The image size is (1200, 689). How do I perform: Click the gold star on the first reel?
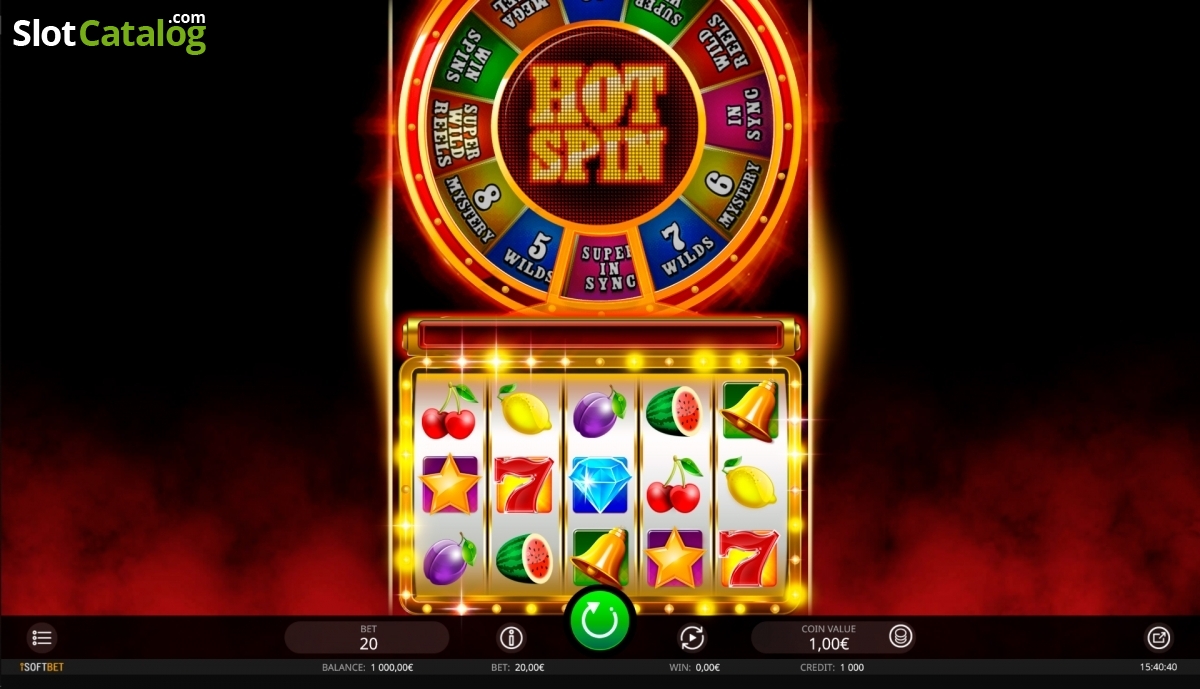[449, 484]
